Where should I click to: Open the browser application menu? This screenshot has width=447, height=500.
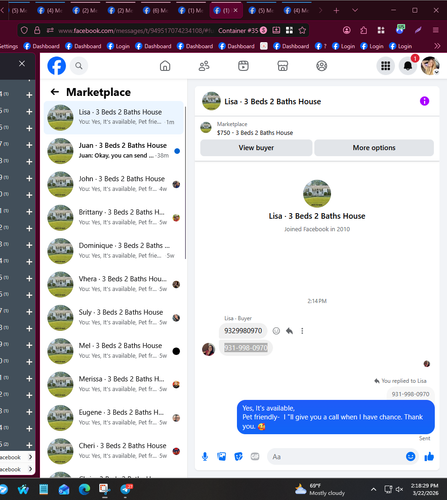pyautogui.click(x=435, y=31)
